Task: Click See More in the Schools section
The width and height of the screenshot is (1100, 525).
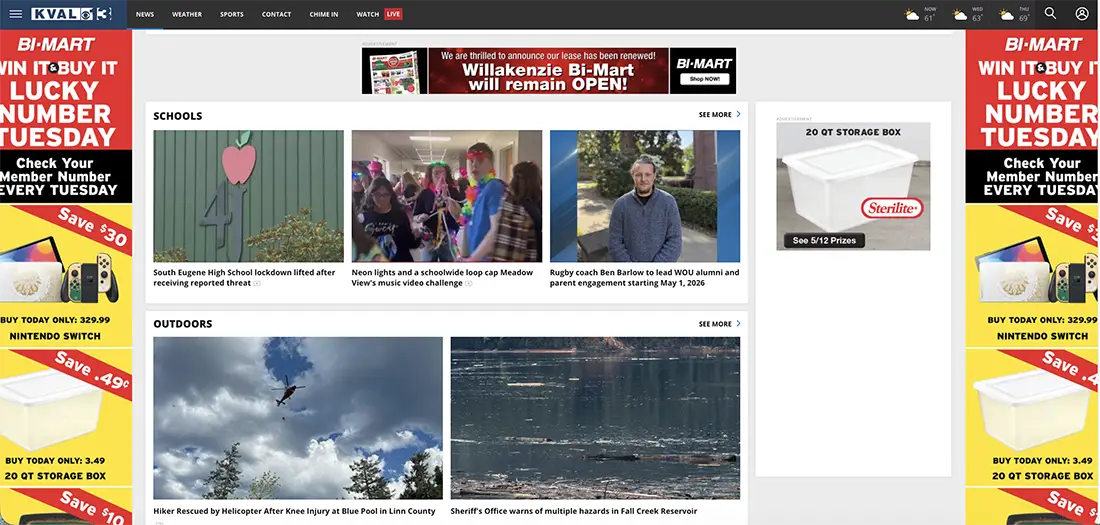Action: click(x=715, y=114)
